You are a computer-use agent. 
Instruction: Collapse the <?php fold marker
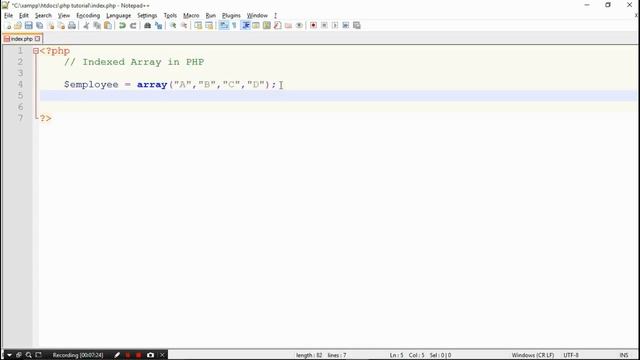pyautogui.click(x=36, y=51)
